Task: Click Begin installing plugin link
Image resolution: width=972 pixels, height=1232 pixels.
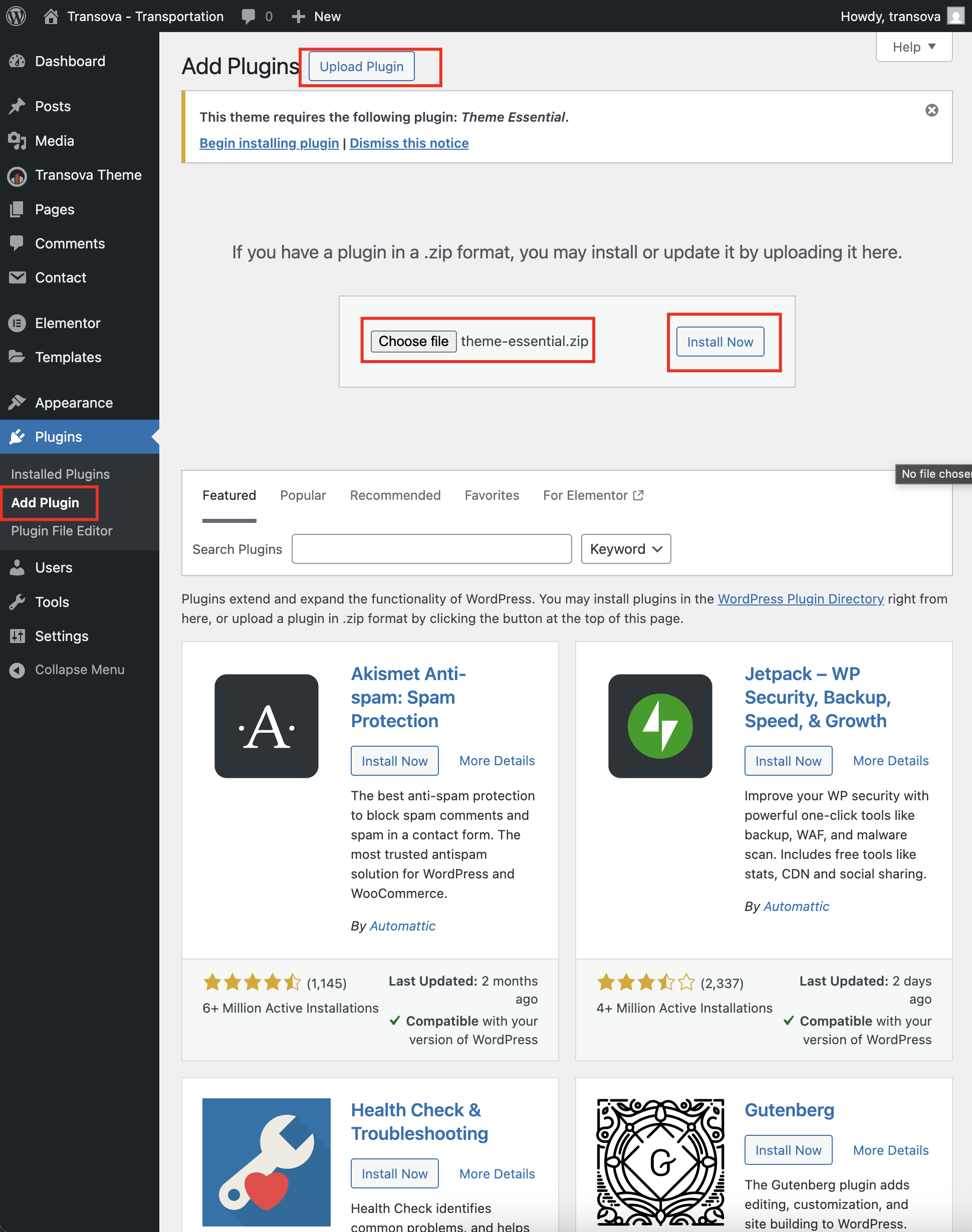Action: [269, 143]
